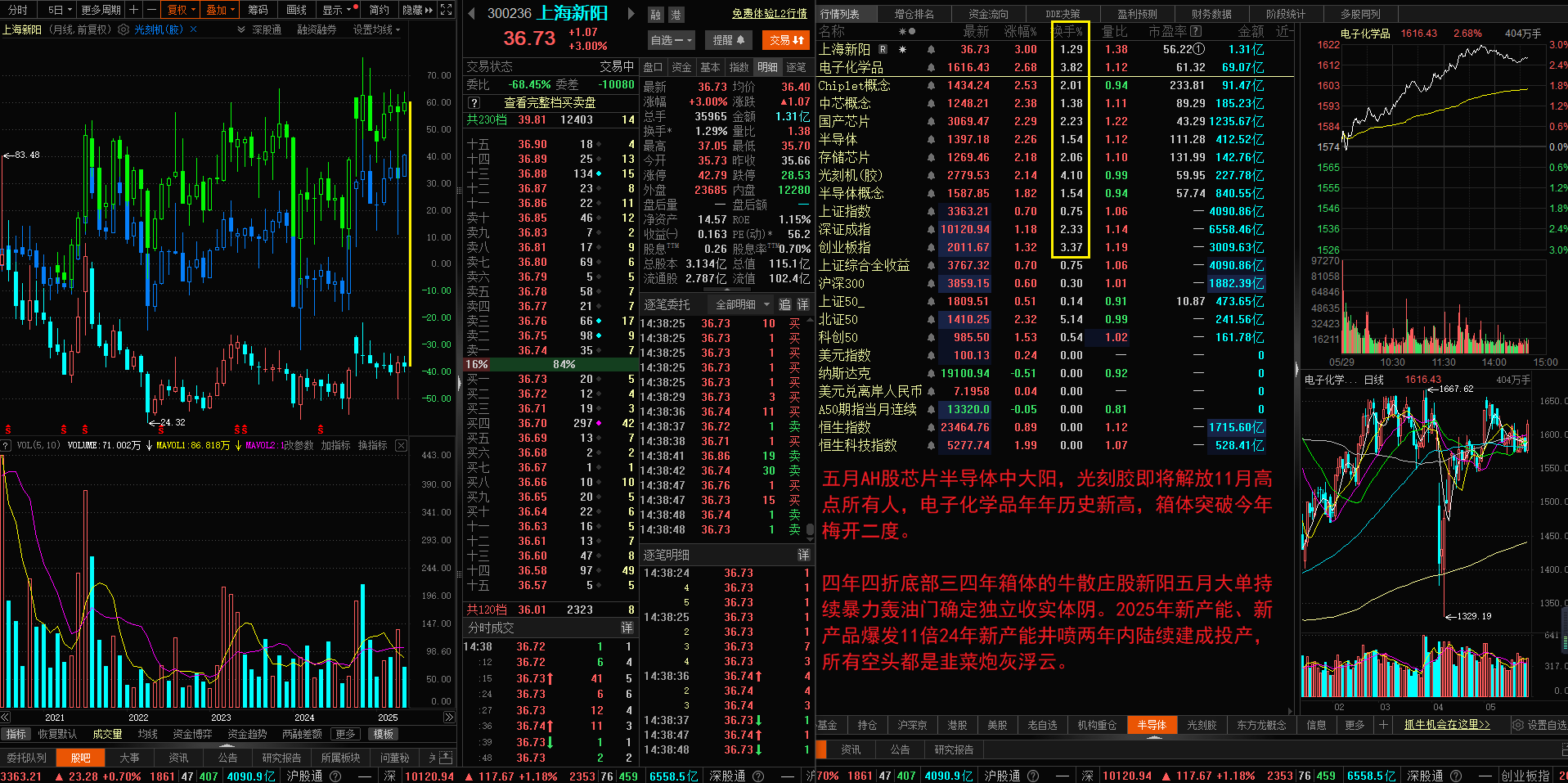Viewport: 1568px width, 783px height.
Task: Switch to 分时 intraday tab
Action: 18,10
